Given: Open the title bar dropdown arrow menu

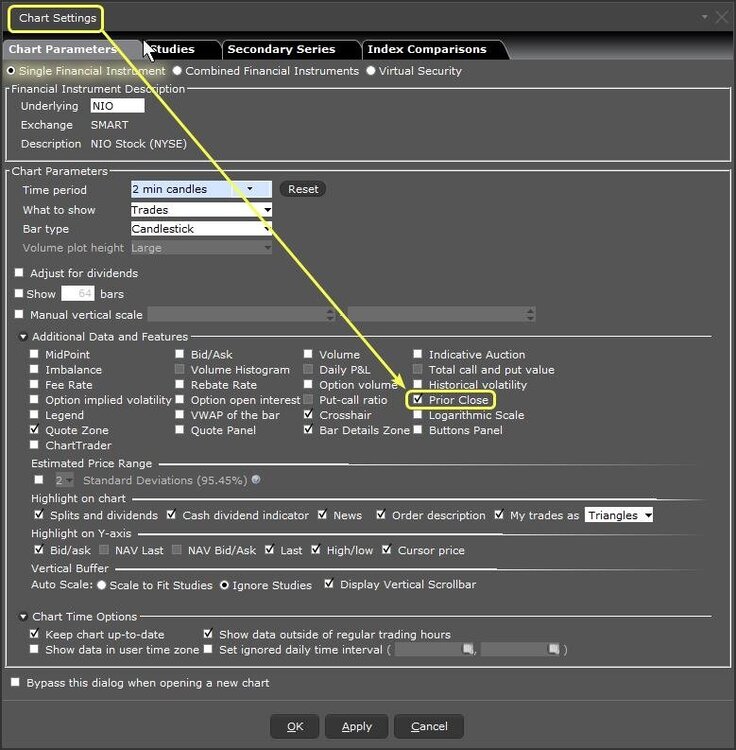Looking at the screenshot, I should [704, 17].
